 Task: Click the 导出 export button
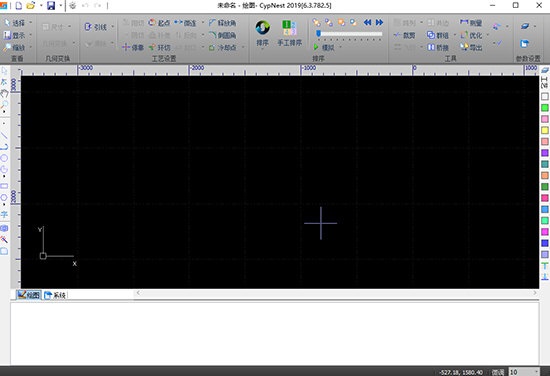pos(471,47)
